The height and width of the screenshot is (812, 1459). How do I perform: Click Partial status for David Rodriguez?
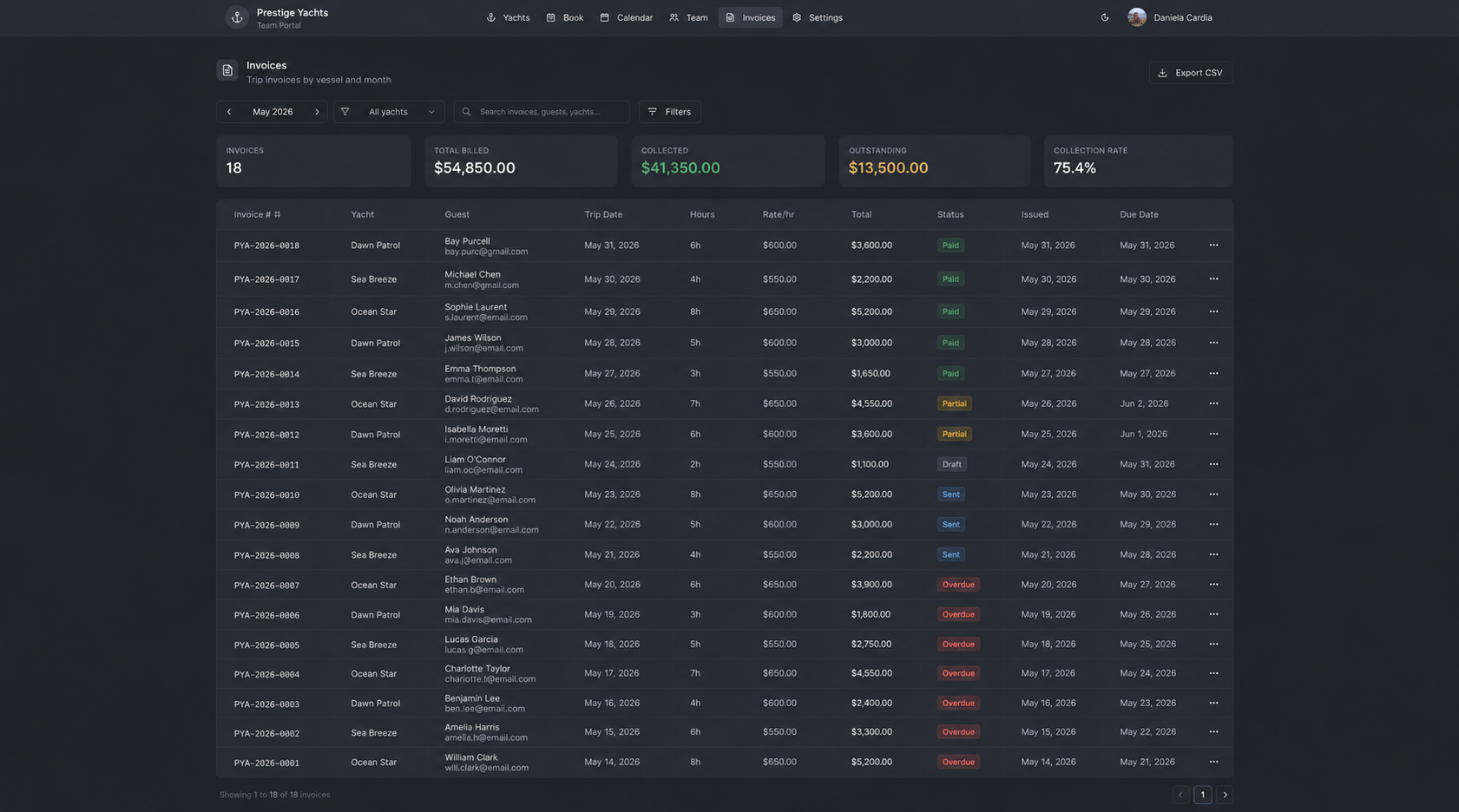pyautogui.click(x=954, y=403)
